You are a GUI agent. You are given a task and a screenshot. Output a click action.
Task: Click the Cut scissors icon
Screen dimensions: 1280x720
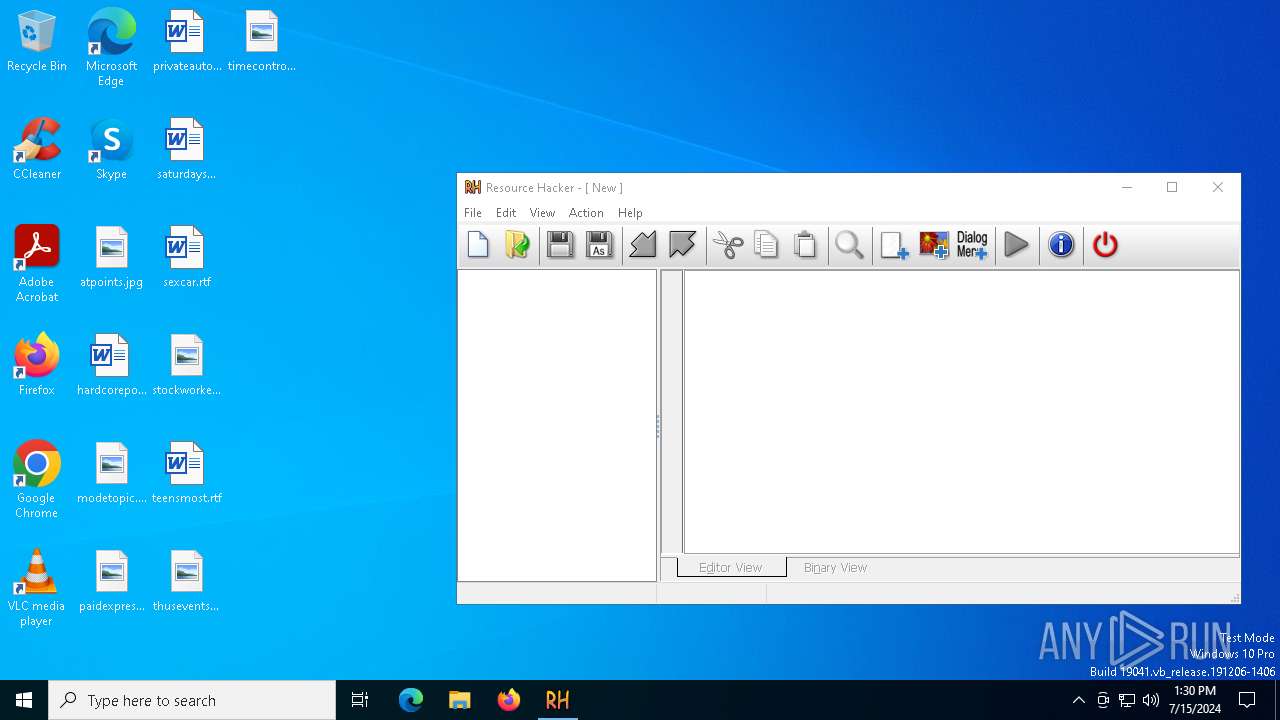pyautogui.click(x=728, y=245)
